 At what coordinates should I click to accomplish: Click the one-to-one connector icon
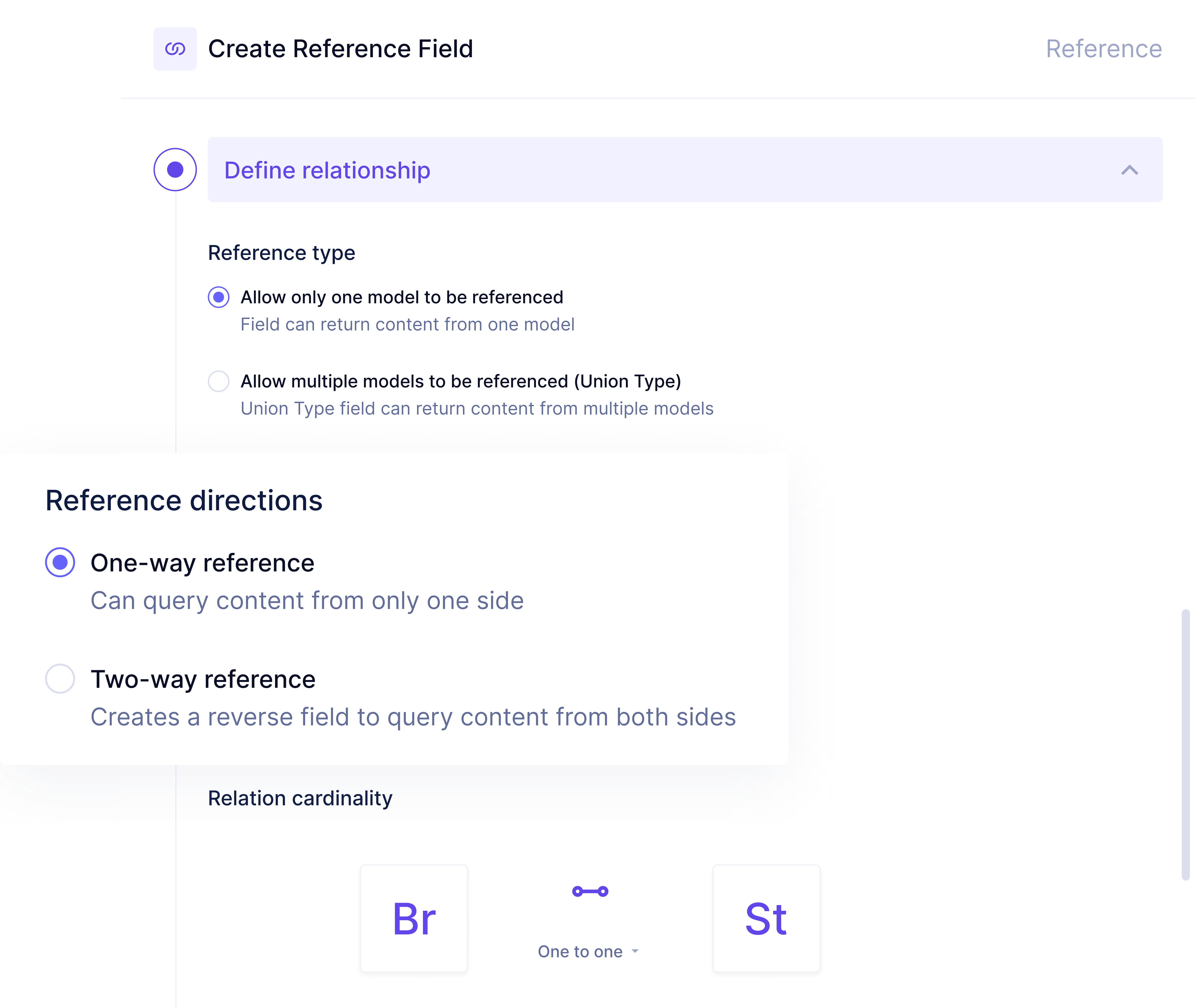point(590,892)
